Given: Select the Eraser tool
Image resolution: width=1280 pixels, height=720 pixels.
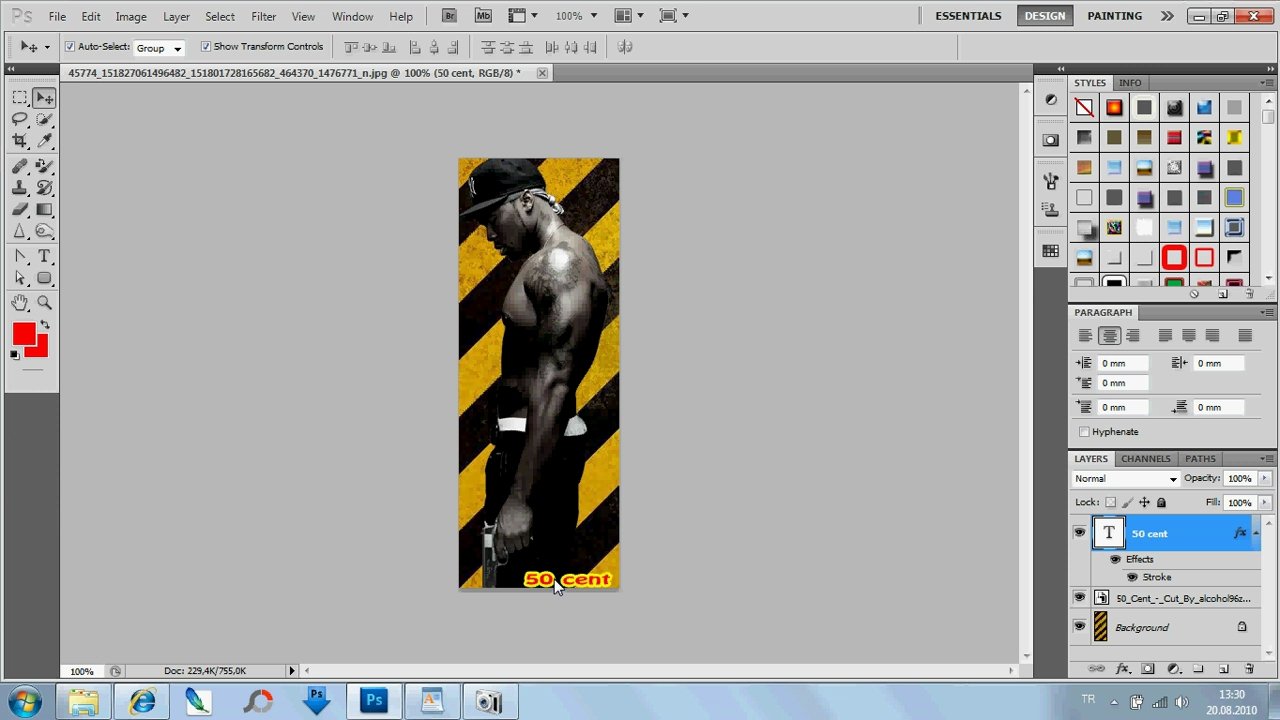Looking at the screenshot, I should pos(20,210).
